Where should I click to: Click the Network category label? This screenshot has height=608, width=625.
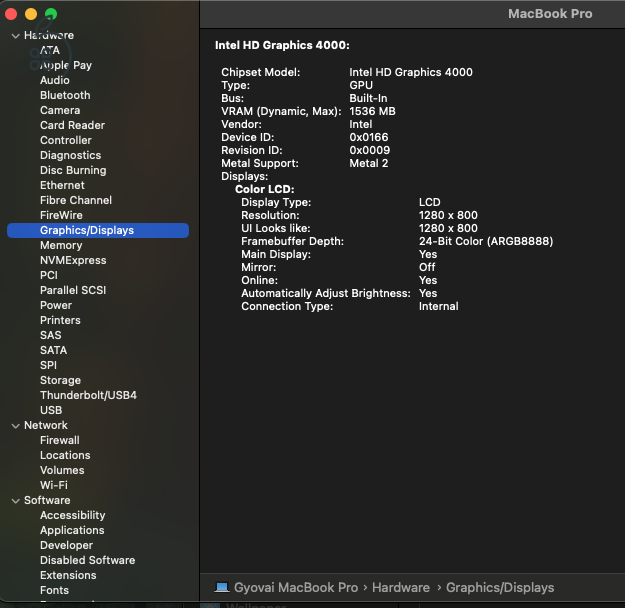click(46, 425)
